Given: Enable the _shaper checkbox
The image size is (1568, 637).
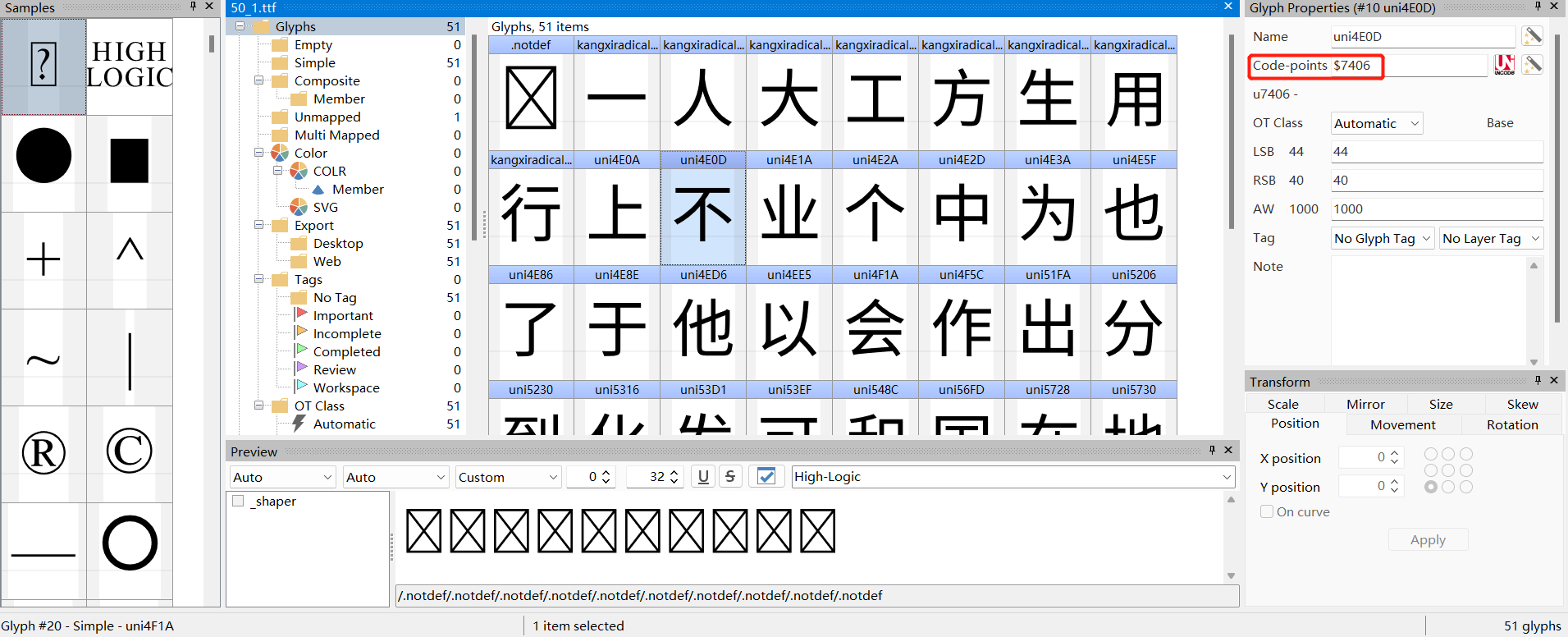Looking at the screenshot, I should (238, 502).
